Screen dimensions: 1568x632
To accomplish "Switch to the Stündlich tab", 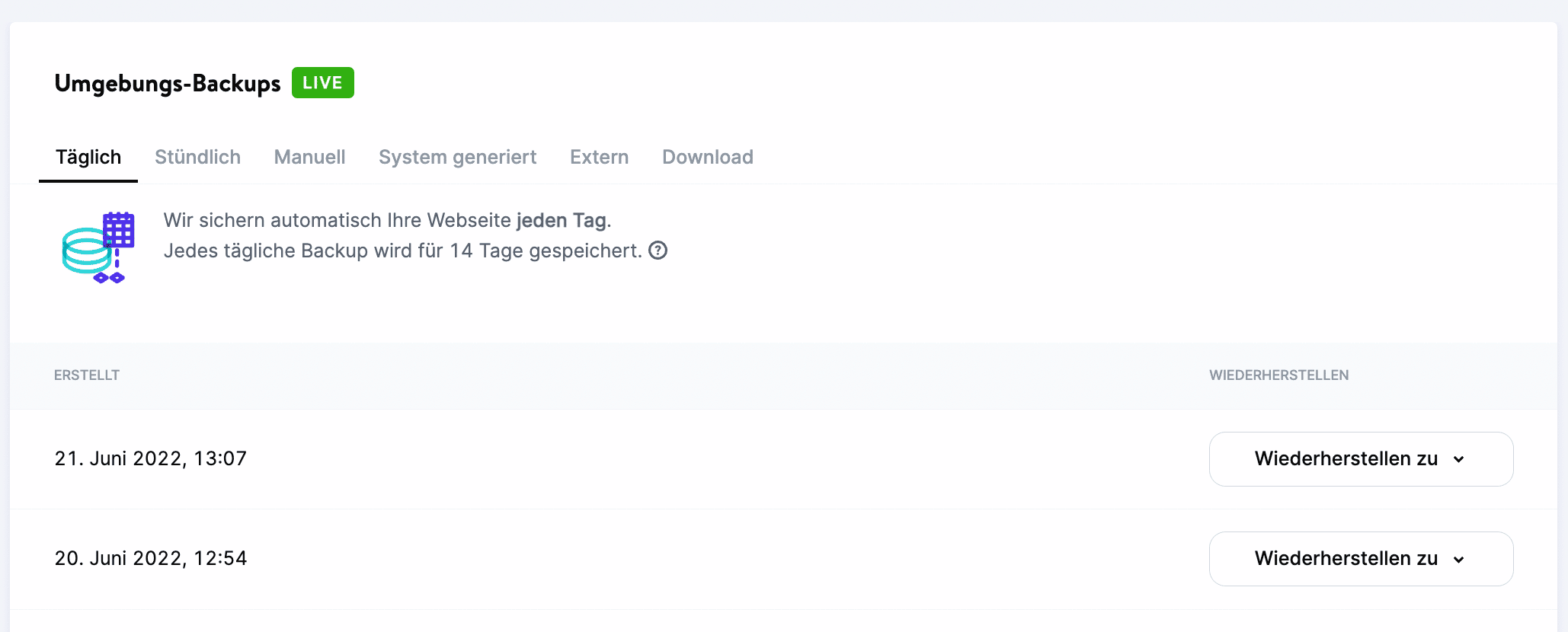I will (197, 157).
